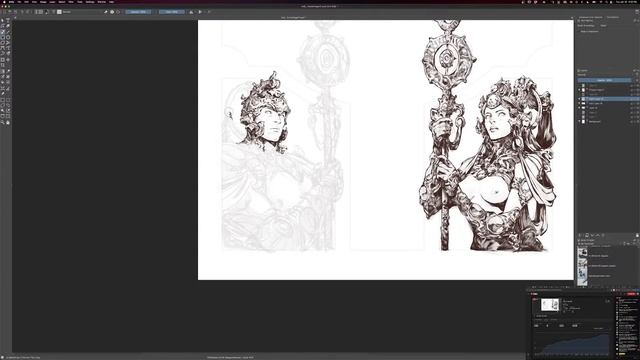Image resolution: width=640 pixels, height=360 pixels.
Task: Open the foreground/background color selector in toolbar
Action: tap(47, 12)
